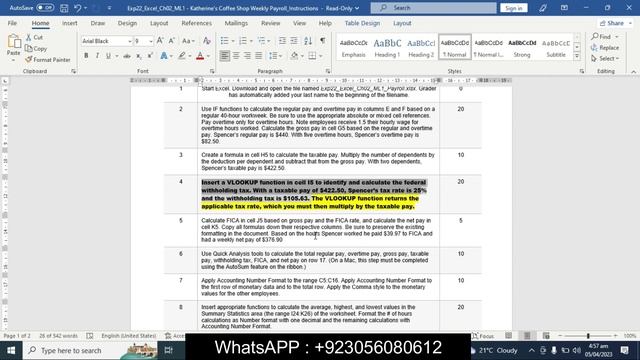The height and width of the screenshot is (360, 640).
Task: Open Task View on the taskbar
Action: [169, 351]
